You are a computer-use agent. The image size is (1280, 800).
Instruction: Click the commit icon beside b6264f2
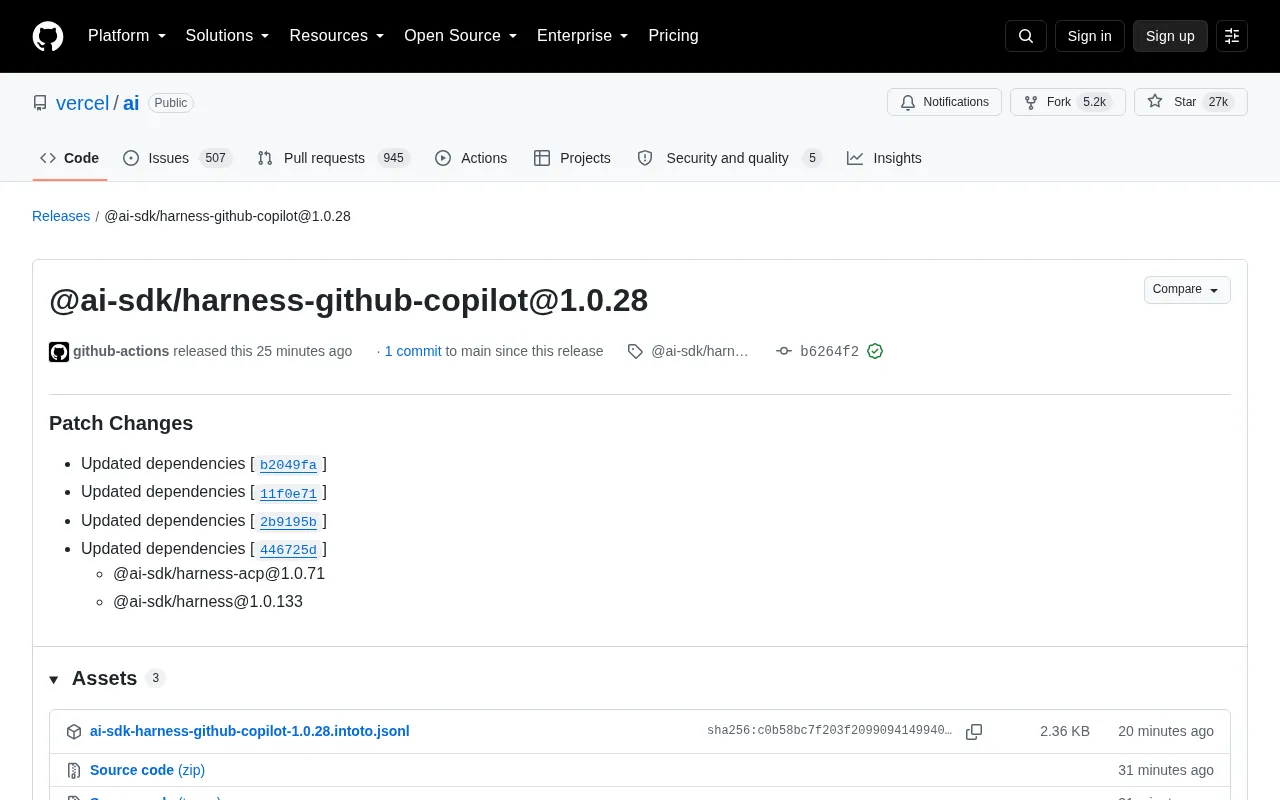point(784,352)
